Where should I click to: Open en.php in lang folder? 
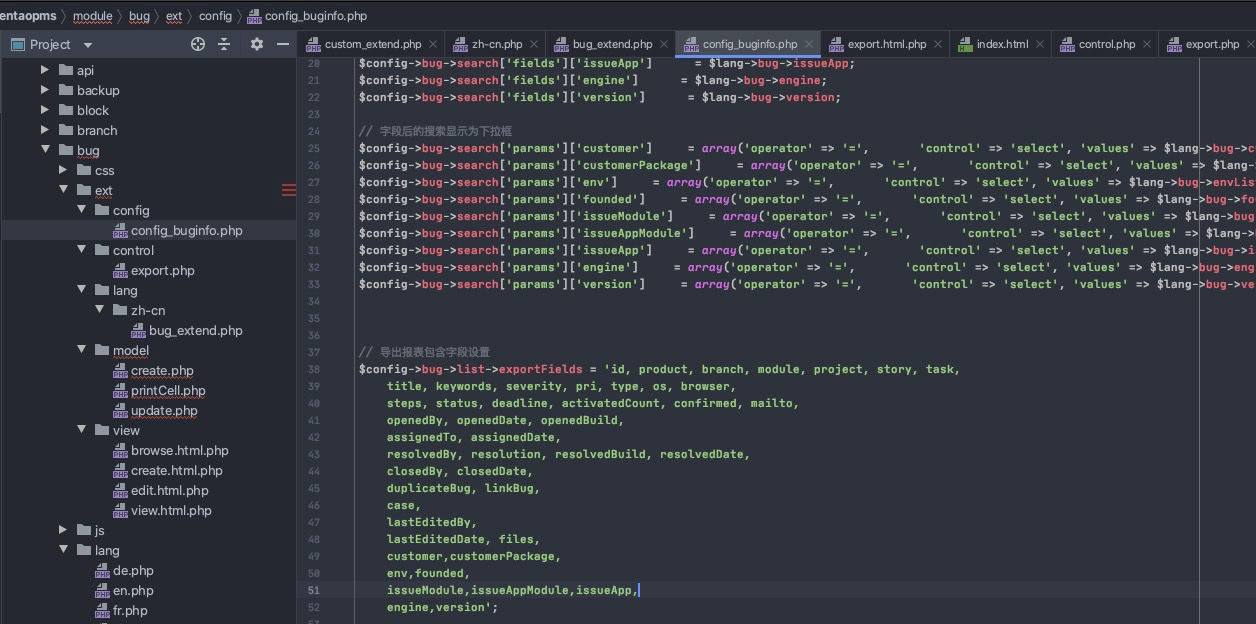pyautogui.click(x=133, y=590)
